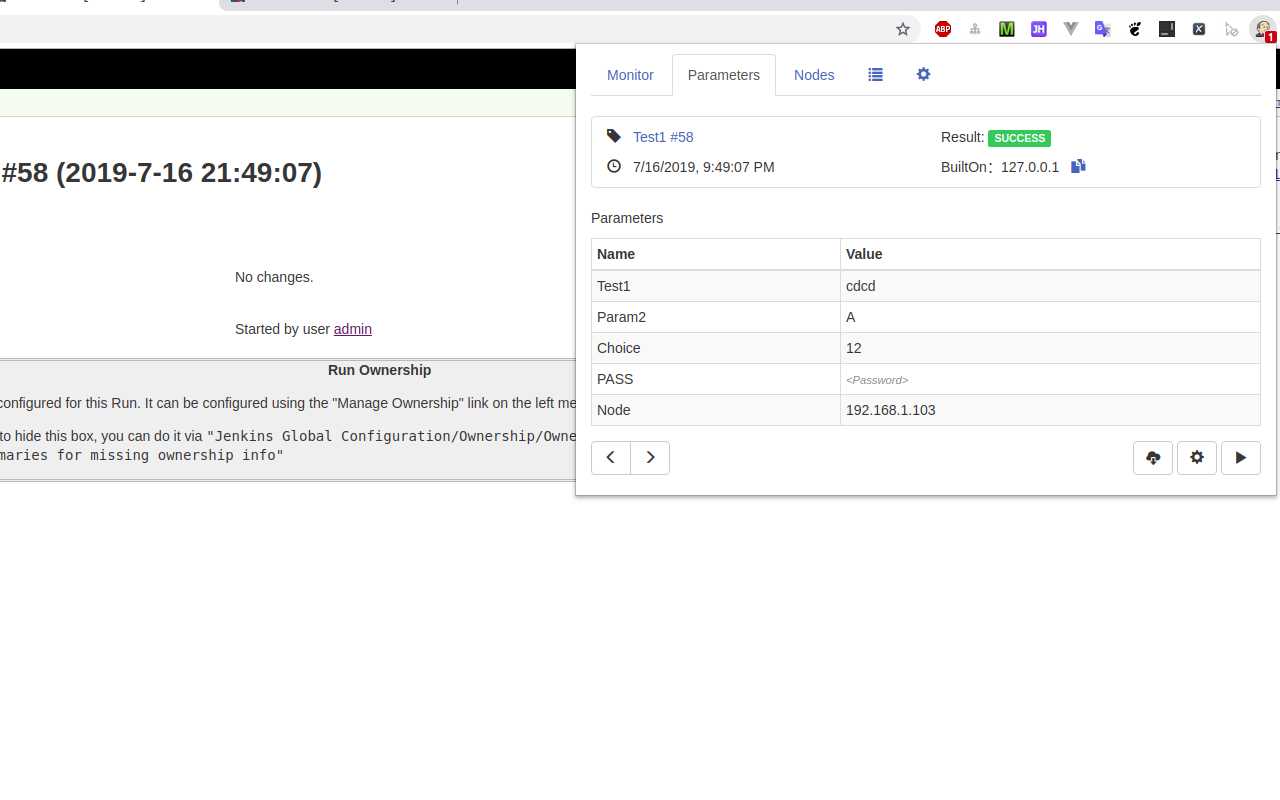This screenshot has width=1280, height=800.
Task: Select the value A of Param2
Action: point(1050,317)
